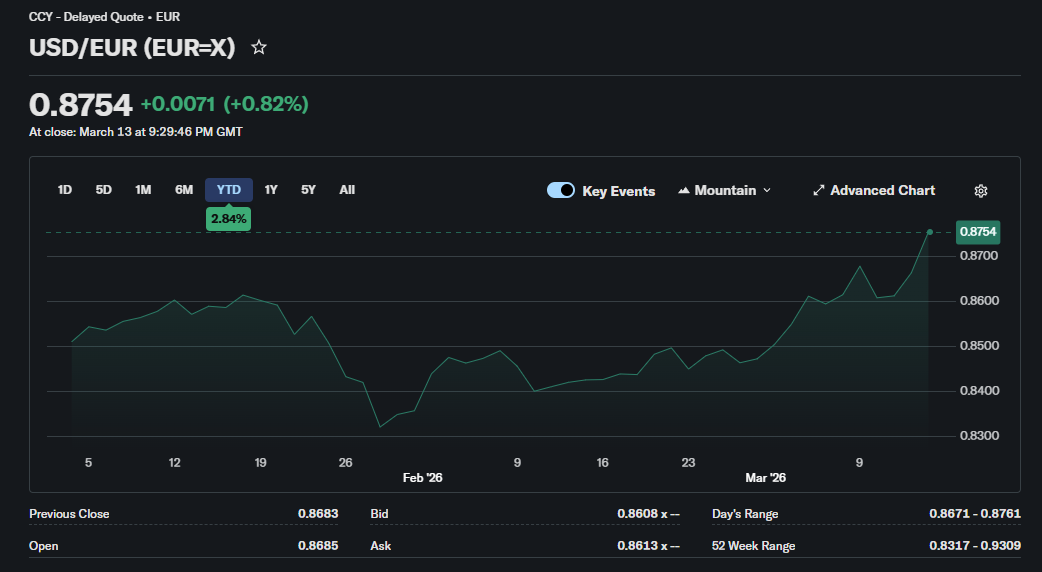Expand the Mountain chart type dropdown chevron
This screenshot has width=1042, height=572.
[x=767, y=191]
